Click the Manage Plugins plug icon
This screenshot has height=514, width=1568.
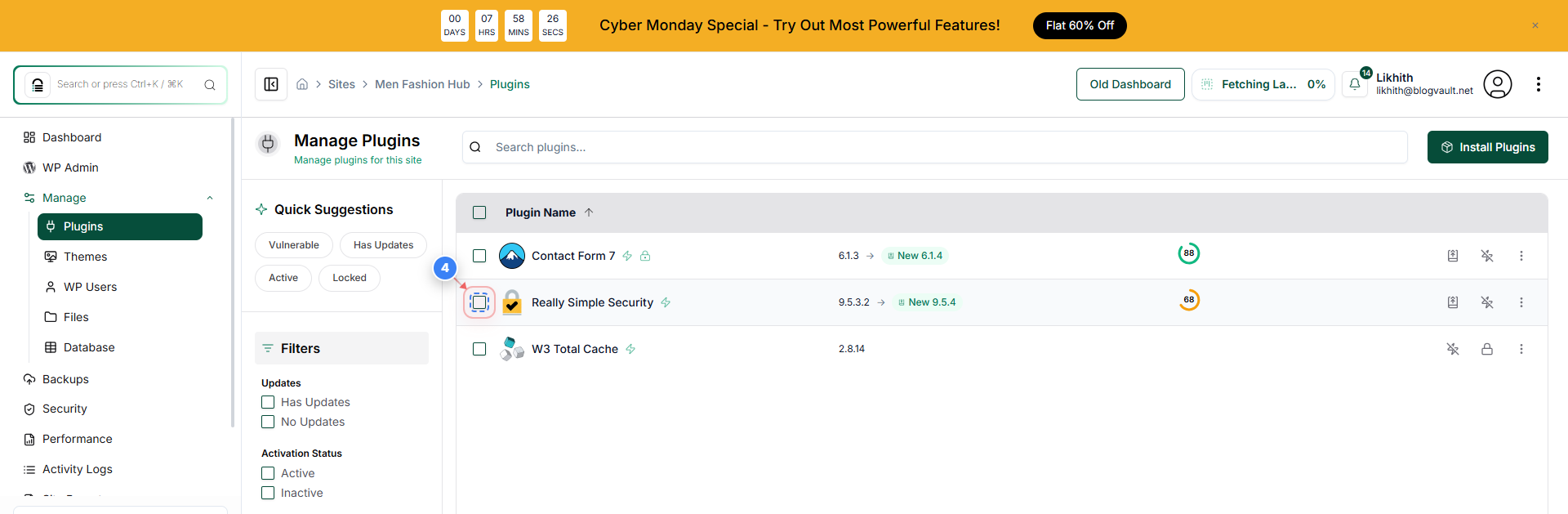point(268,144)
